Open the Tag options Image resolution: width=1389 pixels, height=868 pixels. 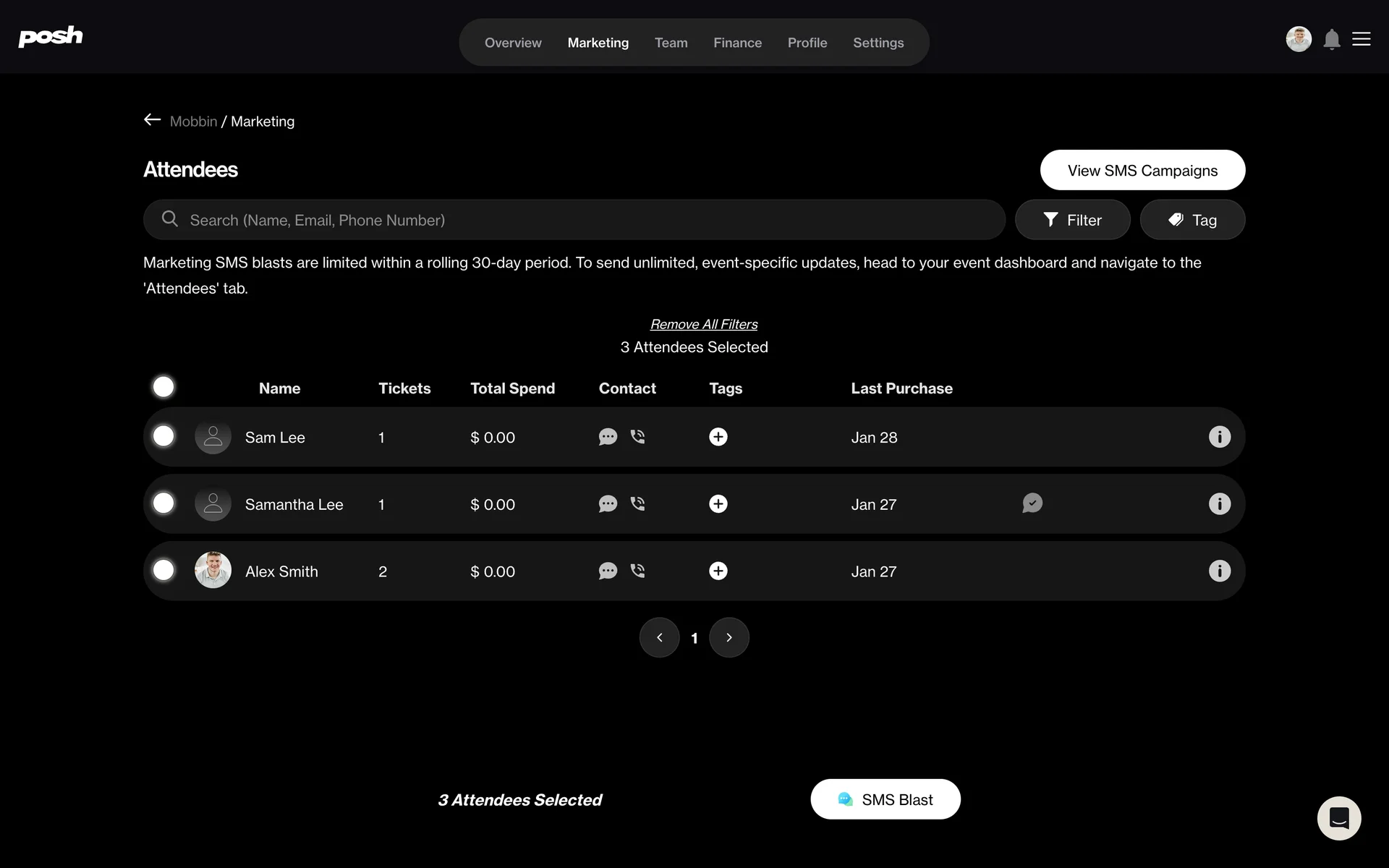(x=1192, y=220)
